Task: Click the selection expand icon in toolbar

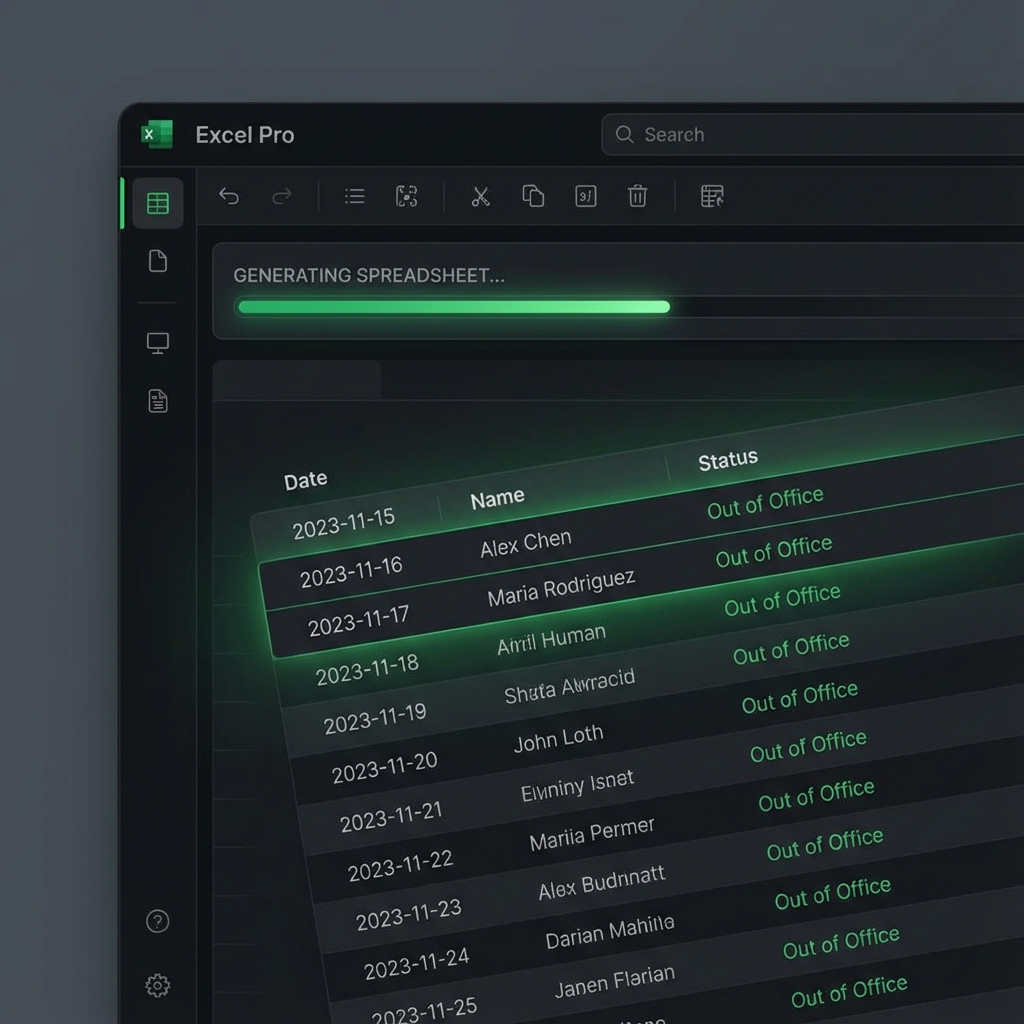Action: [405, 196]
